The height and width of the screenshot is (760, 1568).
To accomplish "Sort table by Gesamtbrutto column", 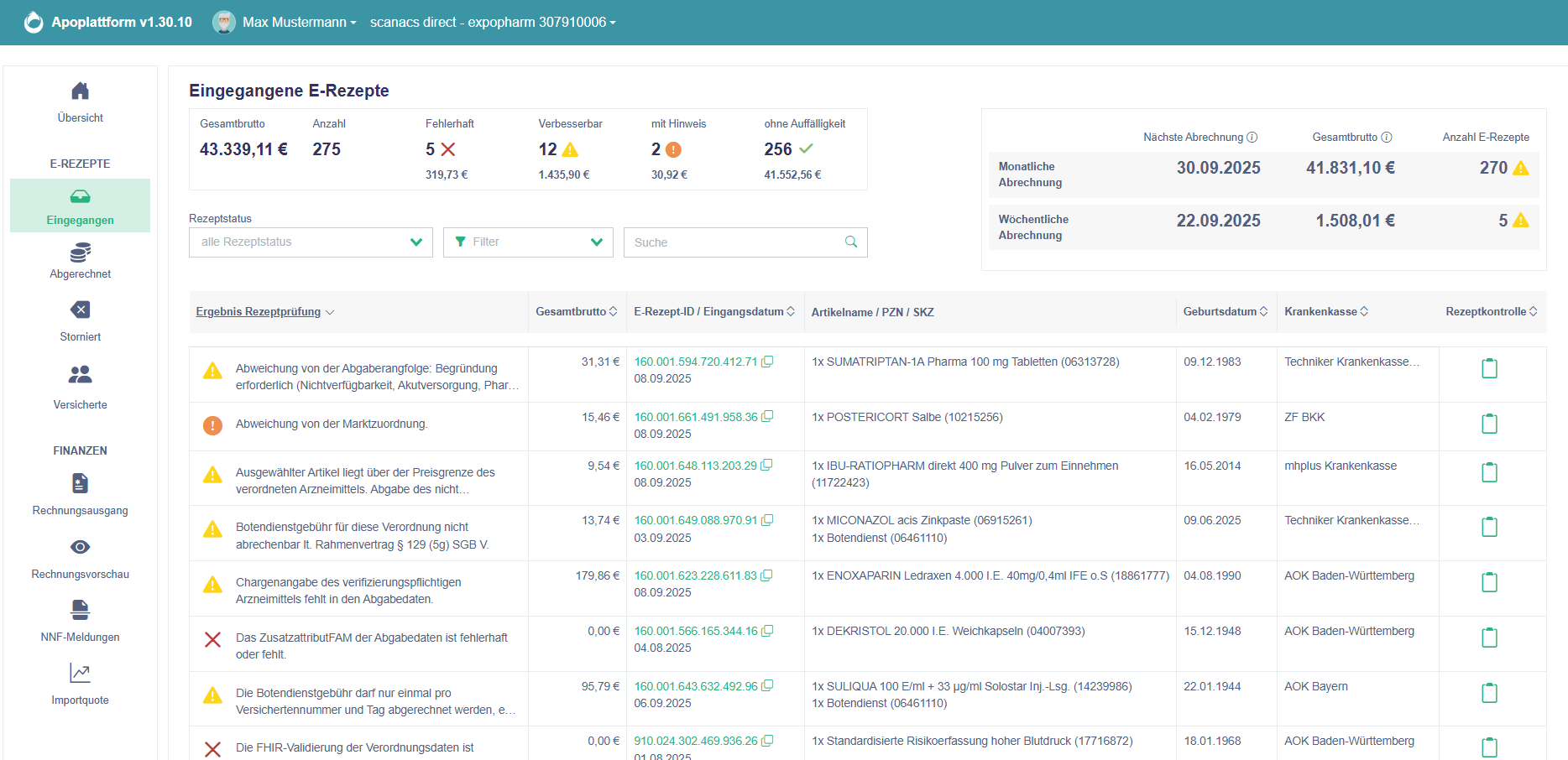I will [x=576, y=312].
